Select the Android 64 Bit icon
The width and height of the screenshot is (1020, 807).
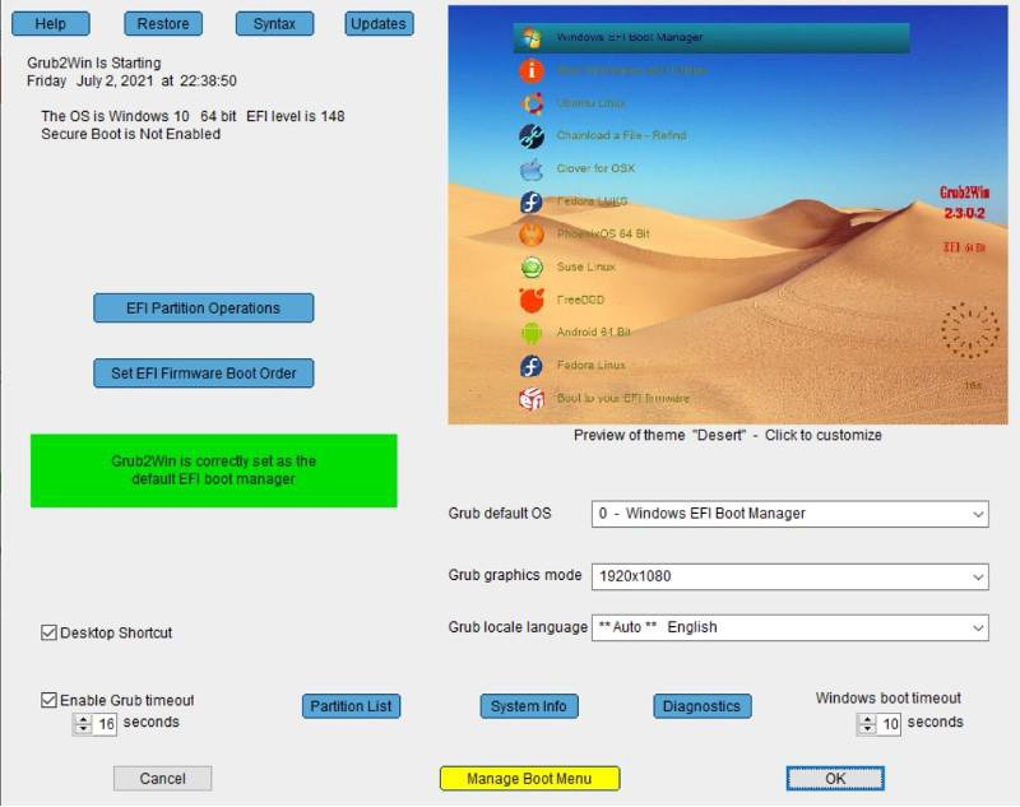point(530,332)
